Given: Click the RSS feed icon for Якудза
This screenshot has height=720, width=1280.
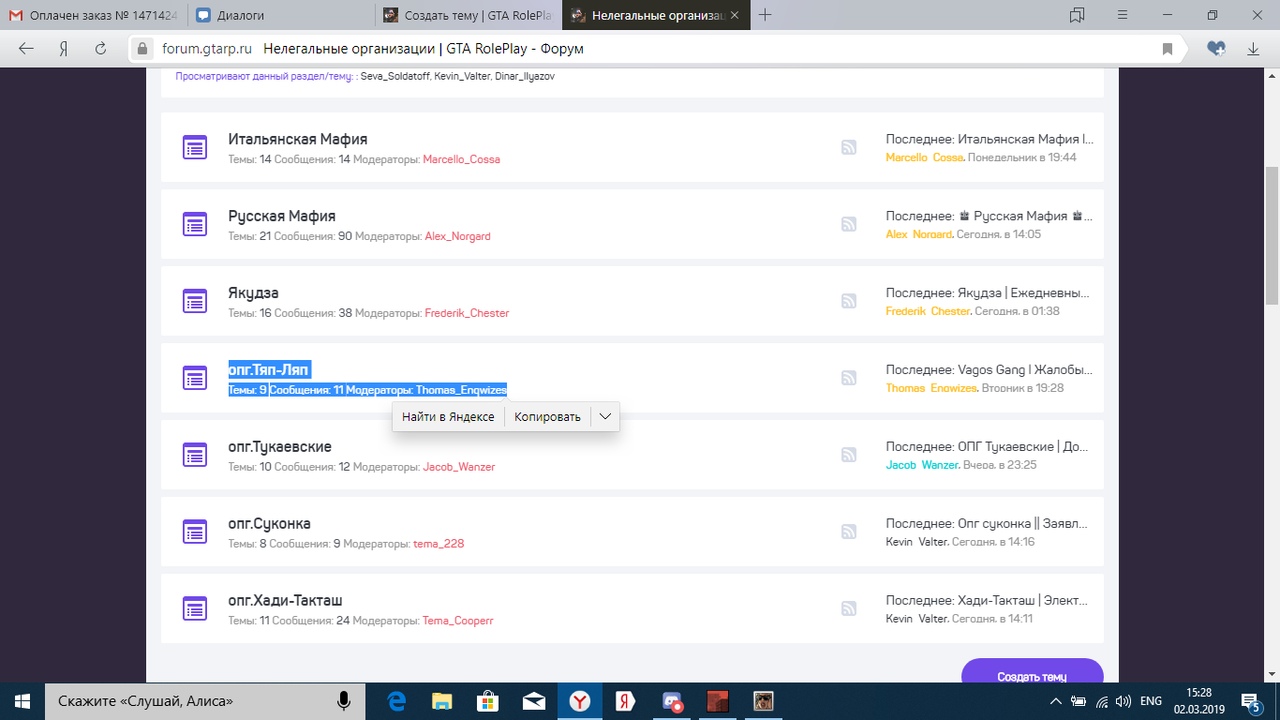Looking at the screenshot, I should pyautogui.click(x=848, y=301).
